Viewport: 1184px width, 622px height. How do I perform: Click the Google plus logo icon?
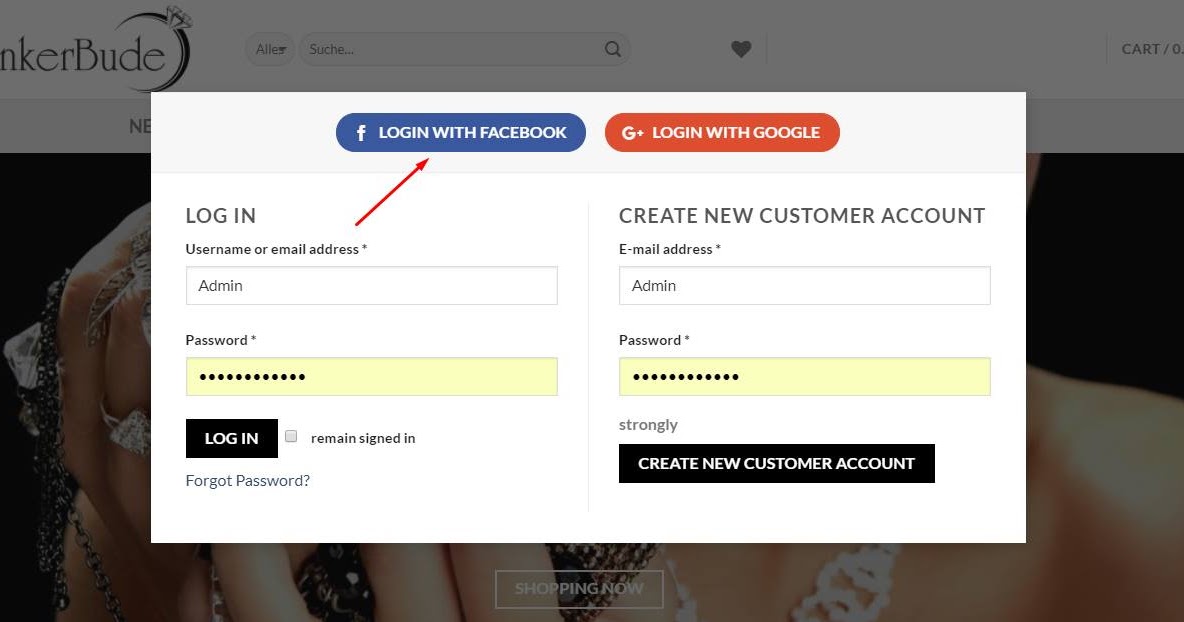[633, 132]
